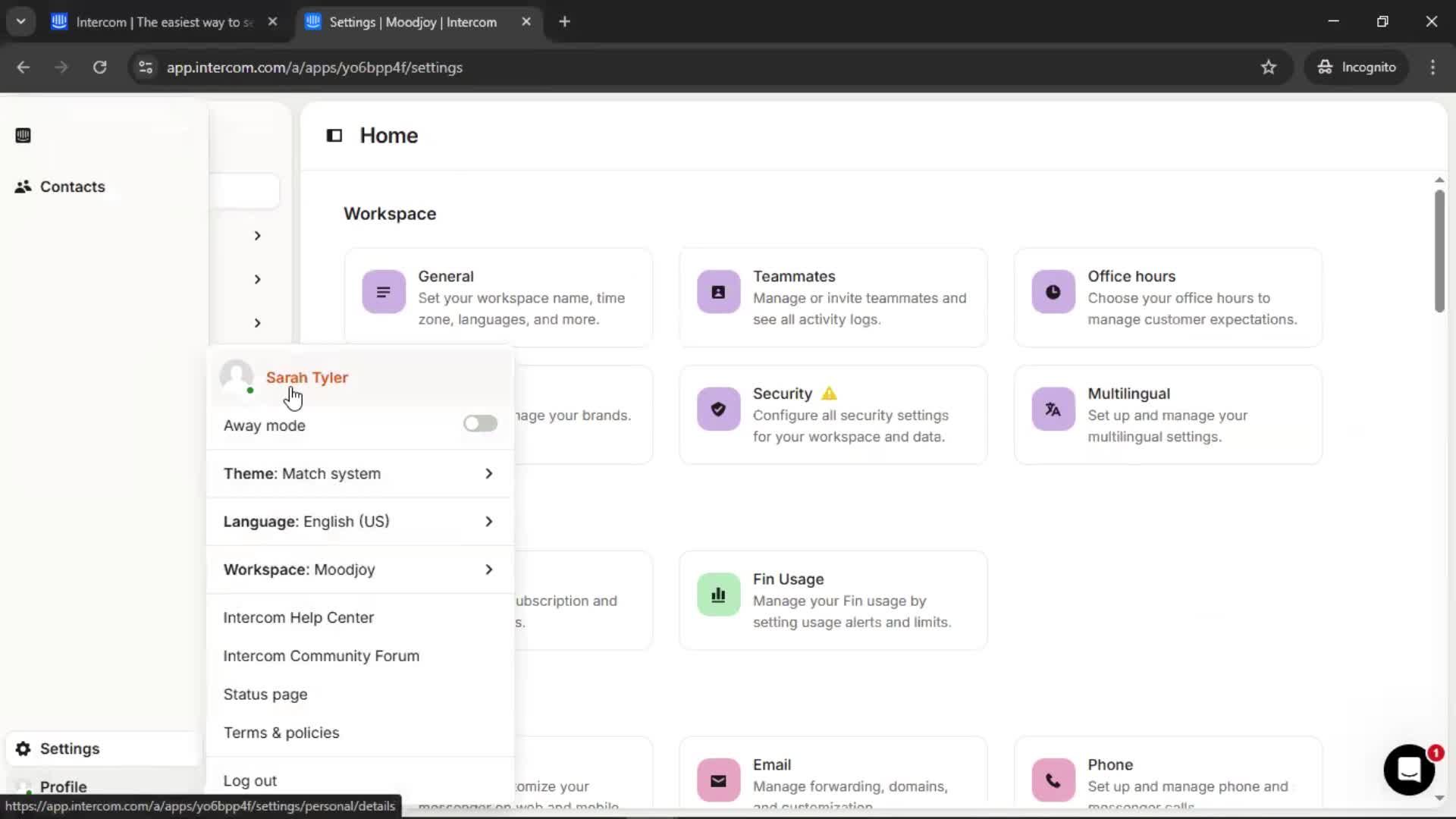This screenshot has width=1456, height=819.
Task: Collapse the sidebar using the Home panel icon
Action: pyautogui.click(x=334, y=136)
